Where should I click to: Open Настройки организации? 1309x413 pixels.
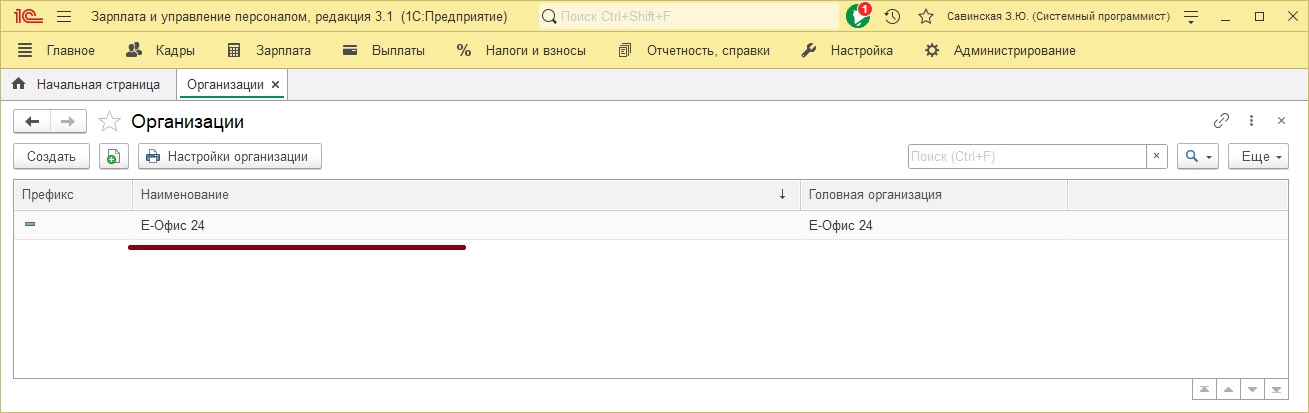230,156
